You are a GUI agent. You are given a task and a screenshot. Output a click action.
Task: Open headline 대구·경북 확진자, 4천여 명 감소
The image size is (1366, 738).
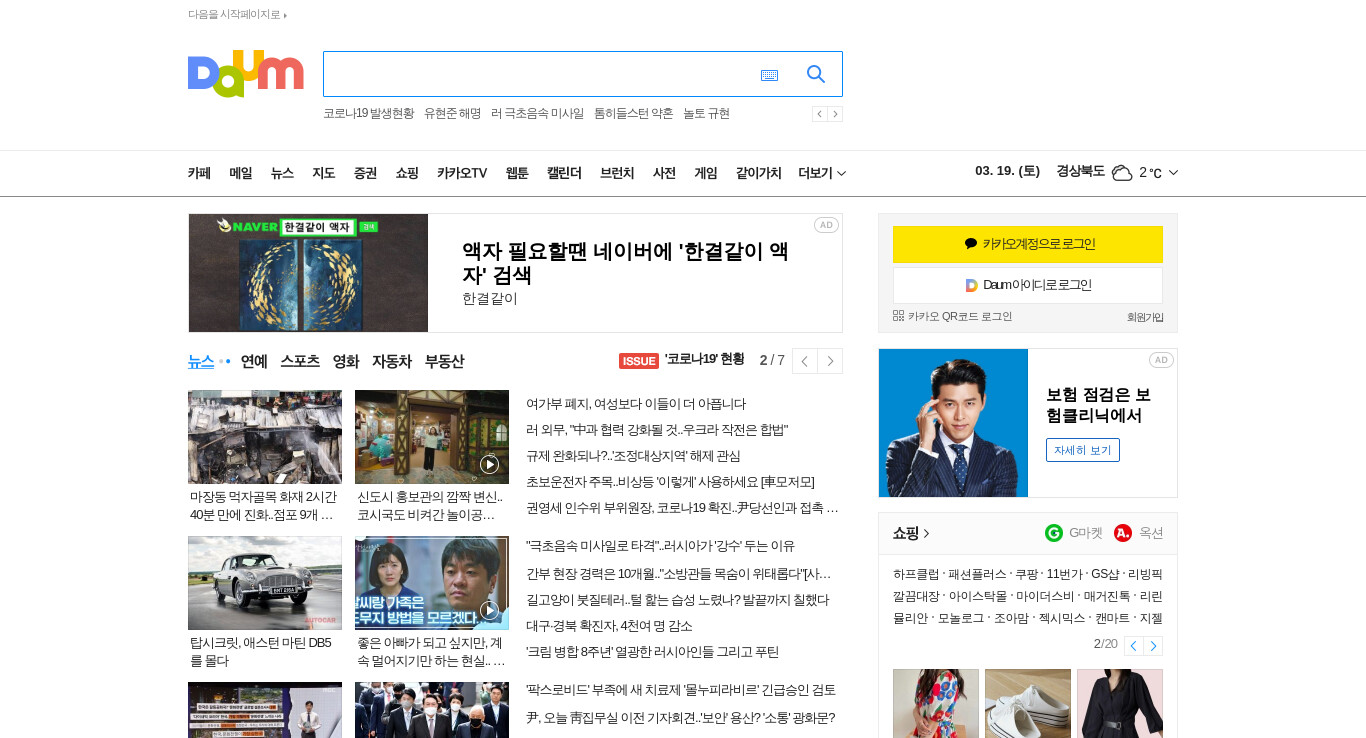[609, 626]
